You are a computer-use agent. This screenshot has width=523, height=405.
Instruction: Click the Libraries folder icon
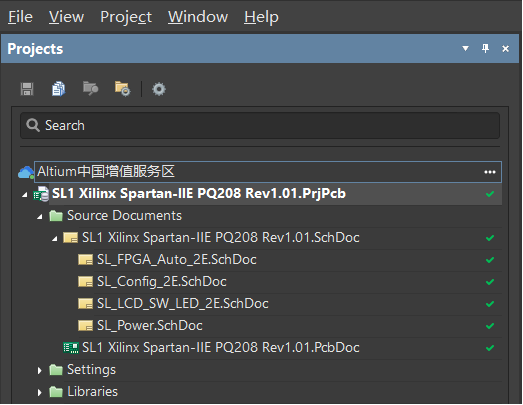(x=56, y=392)
